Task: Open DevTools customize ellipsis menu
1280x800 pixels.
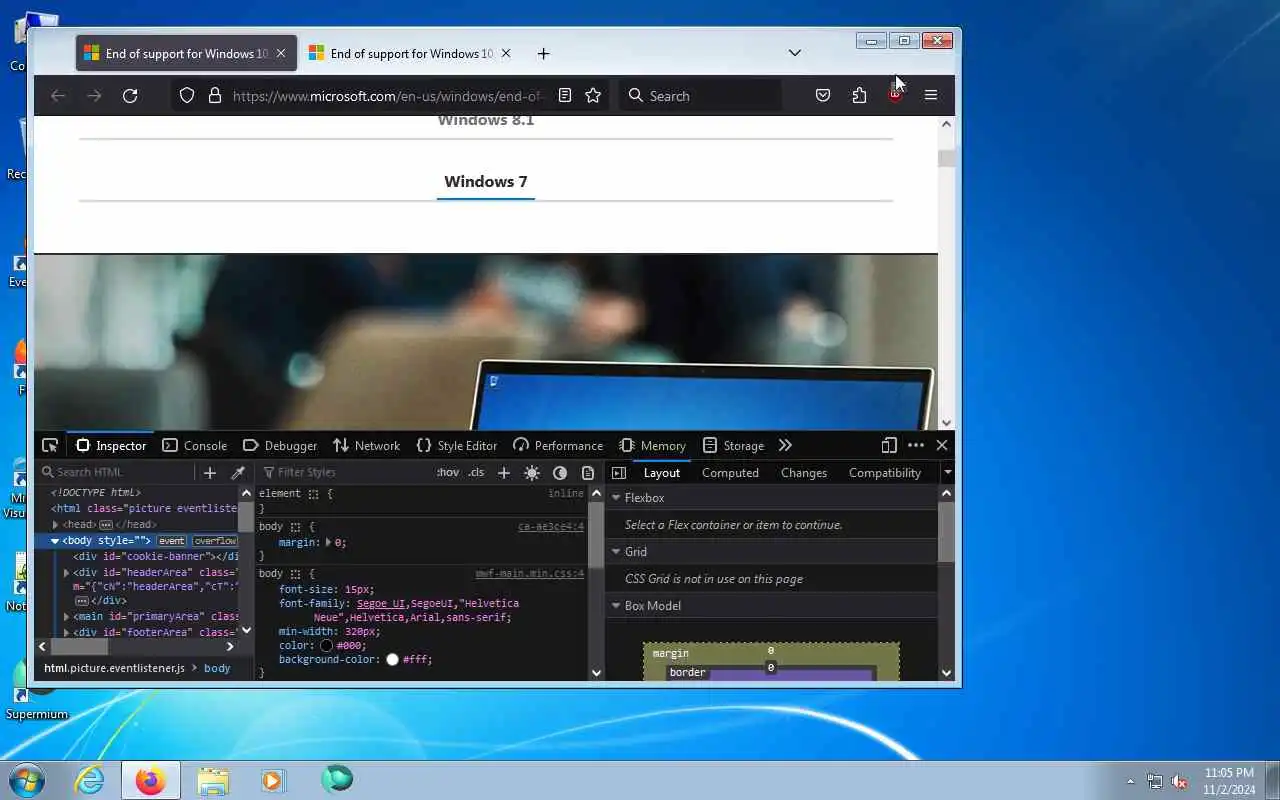Action: (x=916, y=445)
